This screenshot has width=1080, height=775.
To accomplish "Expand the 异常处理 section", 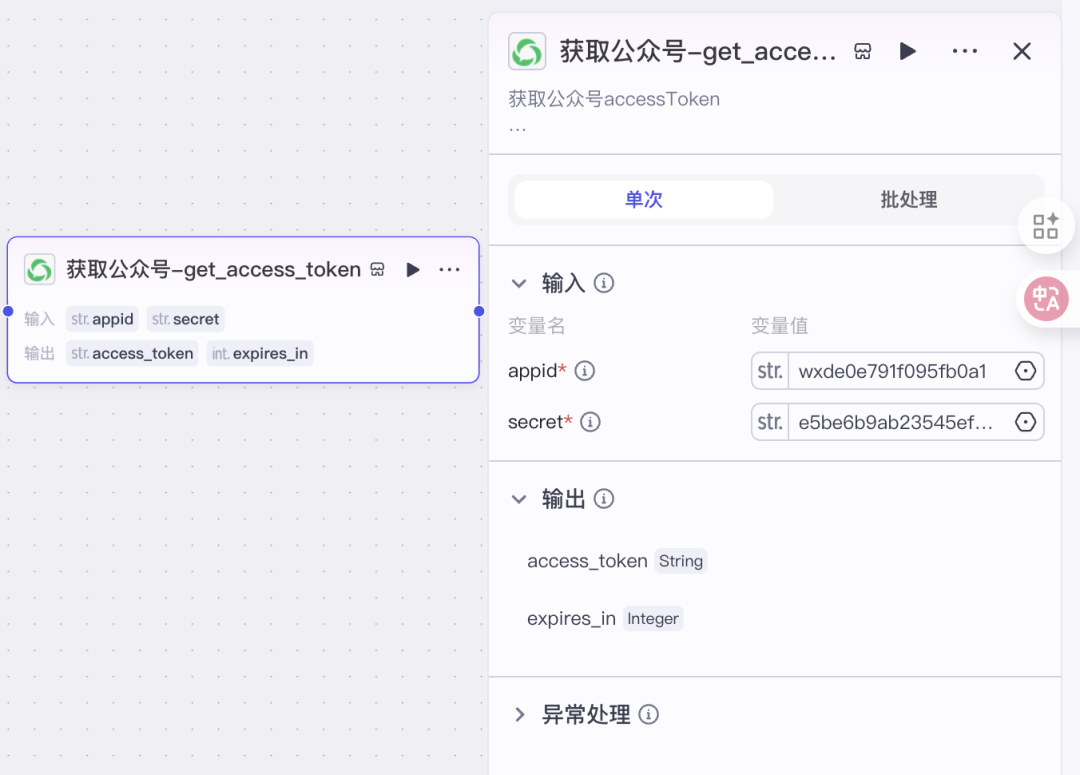I will click(x=519, y=715).
